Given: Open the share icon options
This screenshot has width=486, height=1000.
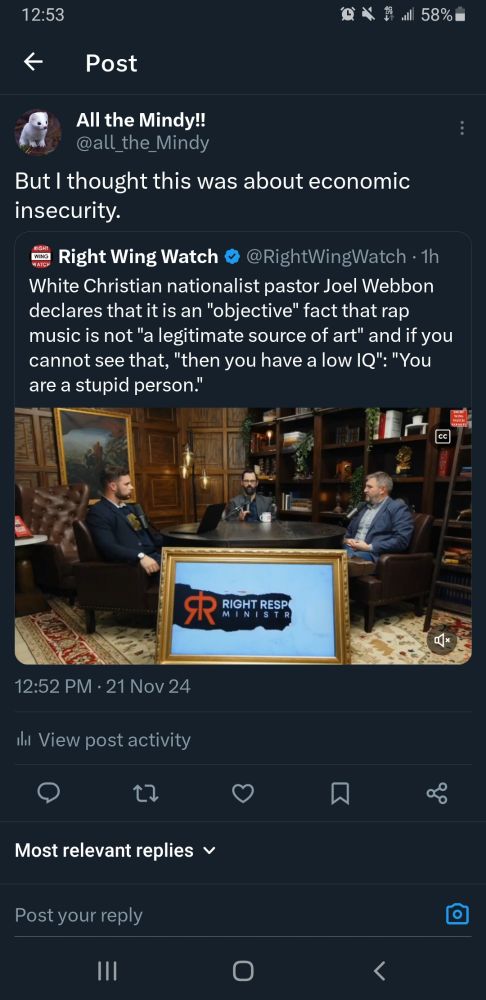Looking at the screenshot, I should point(437,793).
